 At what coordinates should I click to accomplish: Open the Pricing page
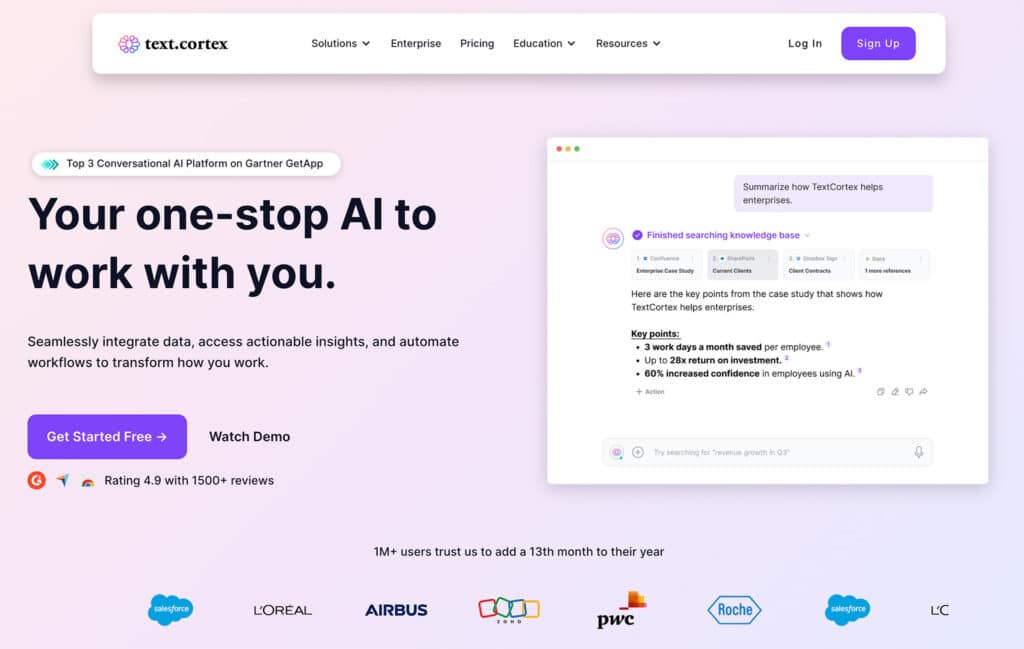[477, 44]
